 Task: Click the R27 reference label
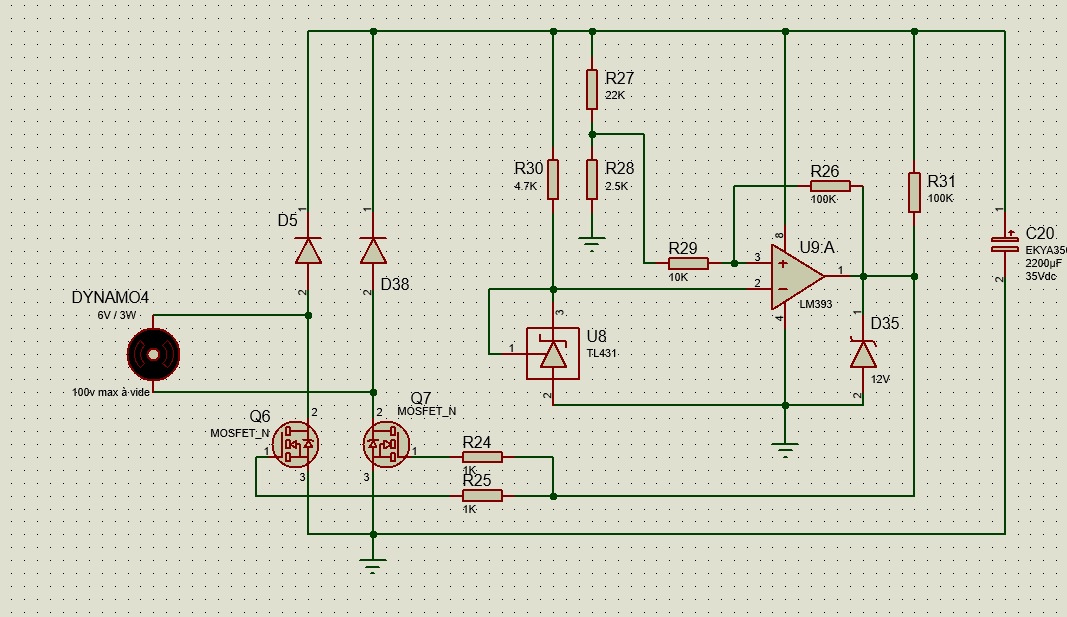(x=619, y=78)
